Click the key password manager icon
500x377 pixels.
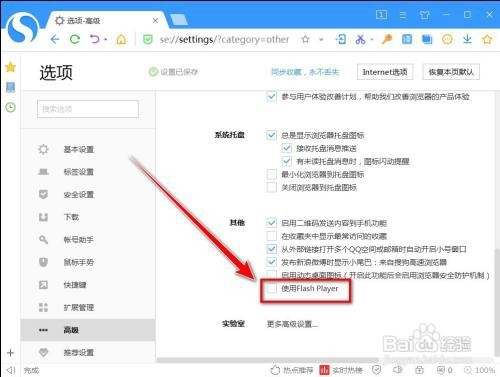point(387,40)
